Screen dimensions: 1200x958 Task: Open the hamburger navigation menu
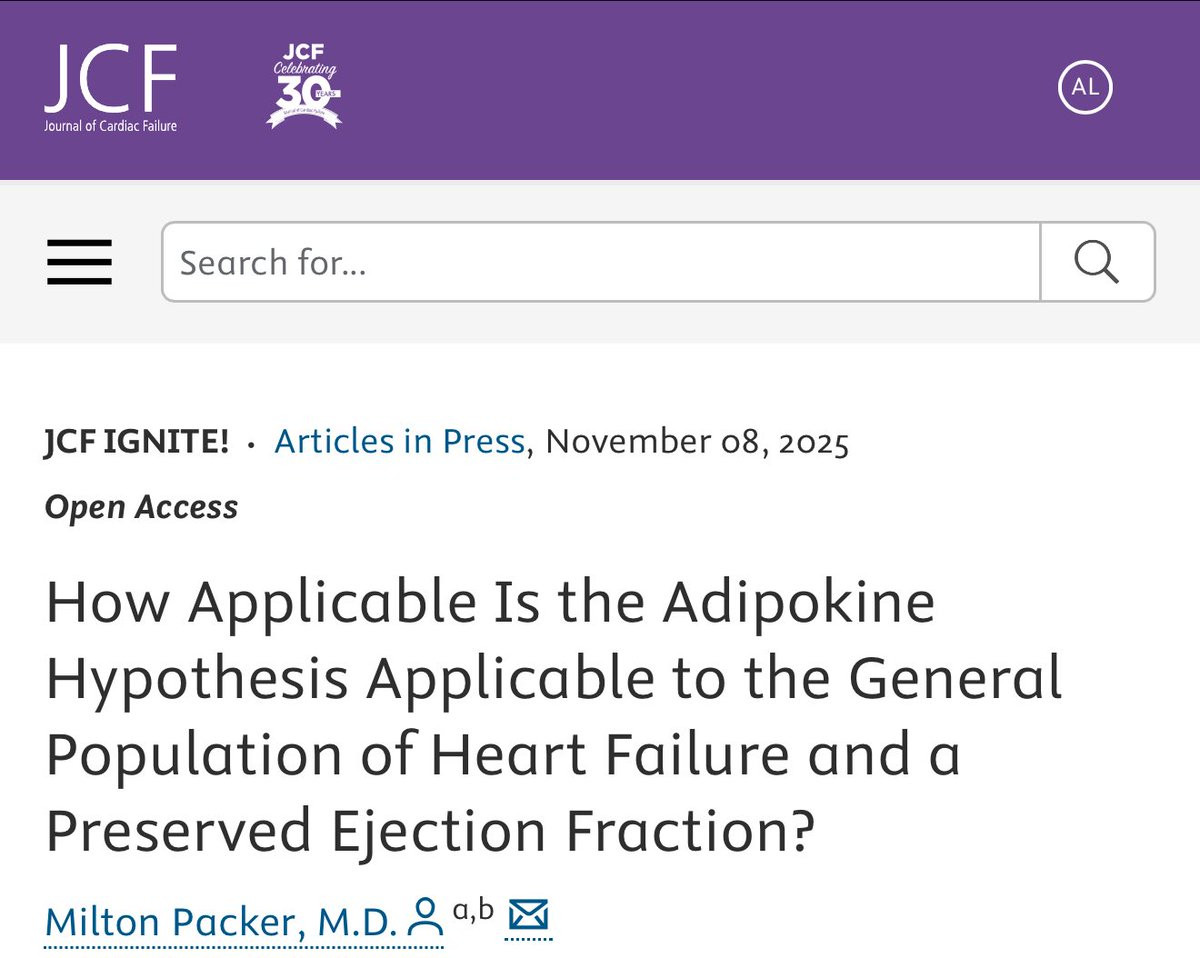(x=79, y=262)
